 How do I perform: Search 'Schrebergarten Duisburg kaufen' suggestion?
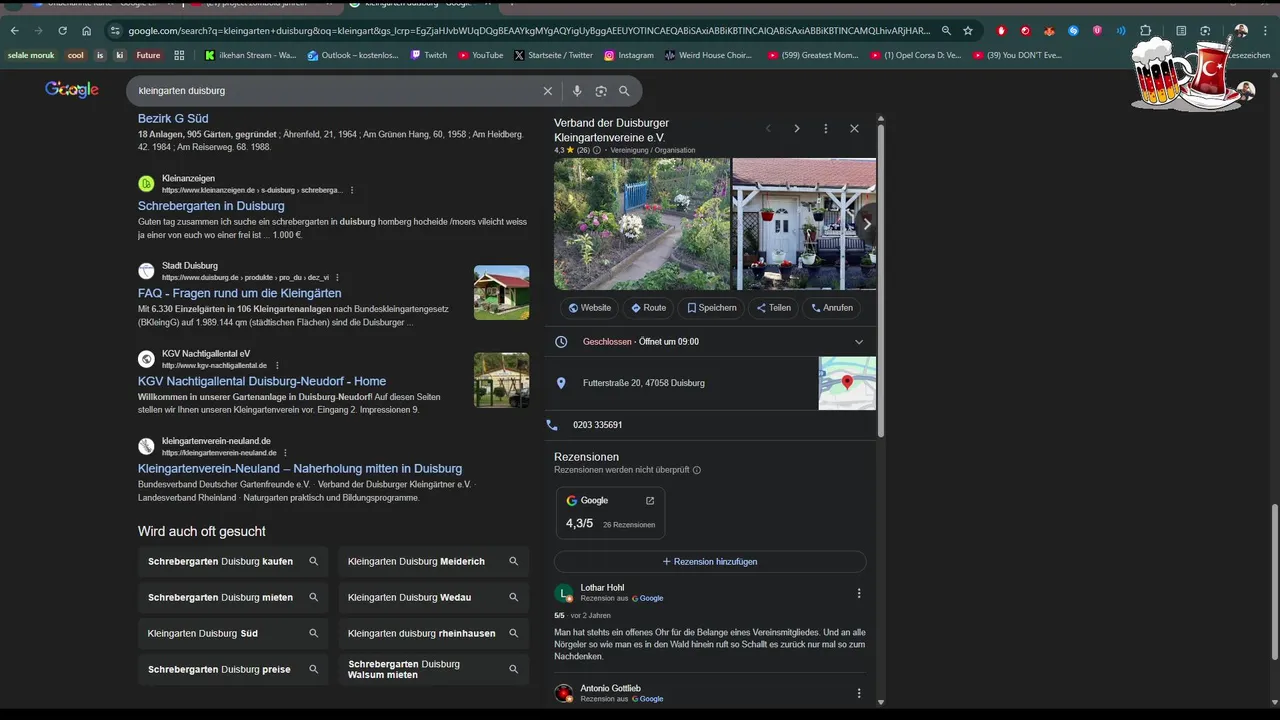coord(233,562)
